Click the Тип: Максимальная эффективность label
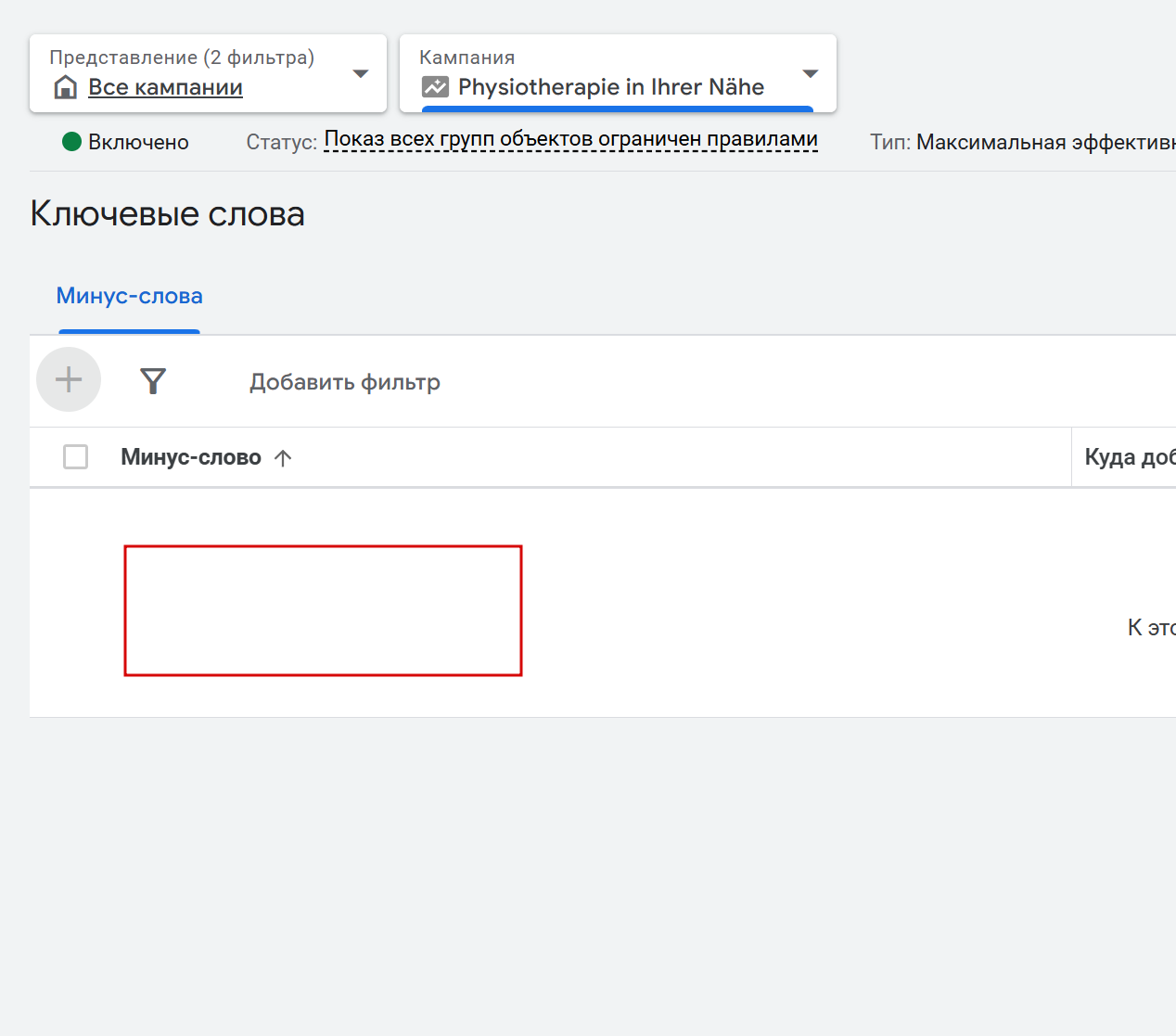1176x1036 pixels. coord(1023,142)
